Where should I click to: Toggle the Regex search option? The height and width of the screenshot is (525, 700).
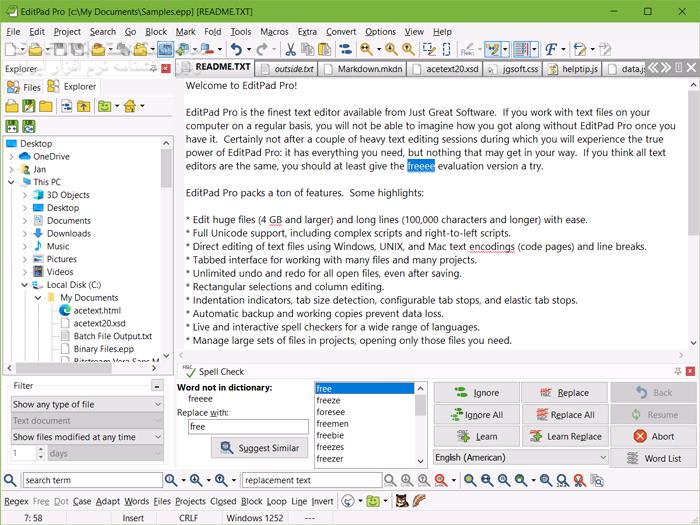pyautogui.click(x=16, y=501)
